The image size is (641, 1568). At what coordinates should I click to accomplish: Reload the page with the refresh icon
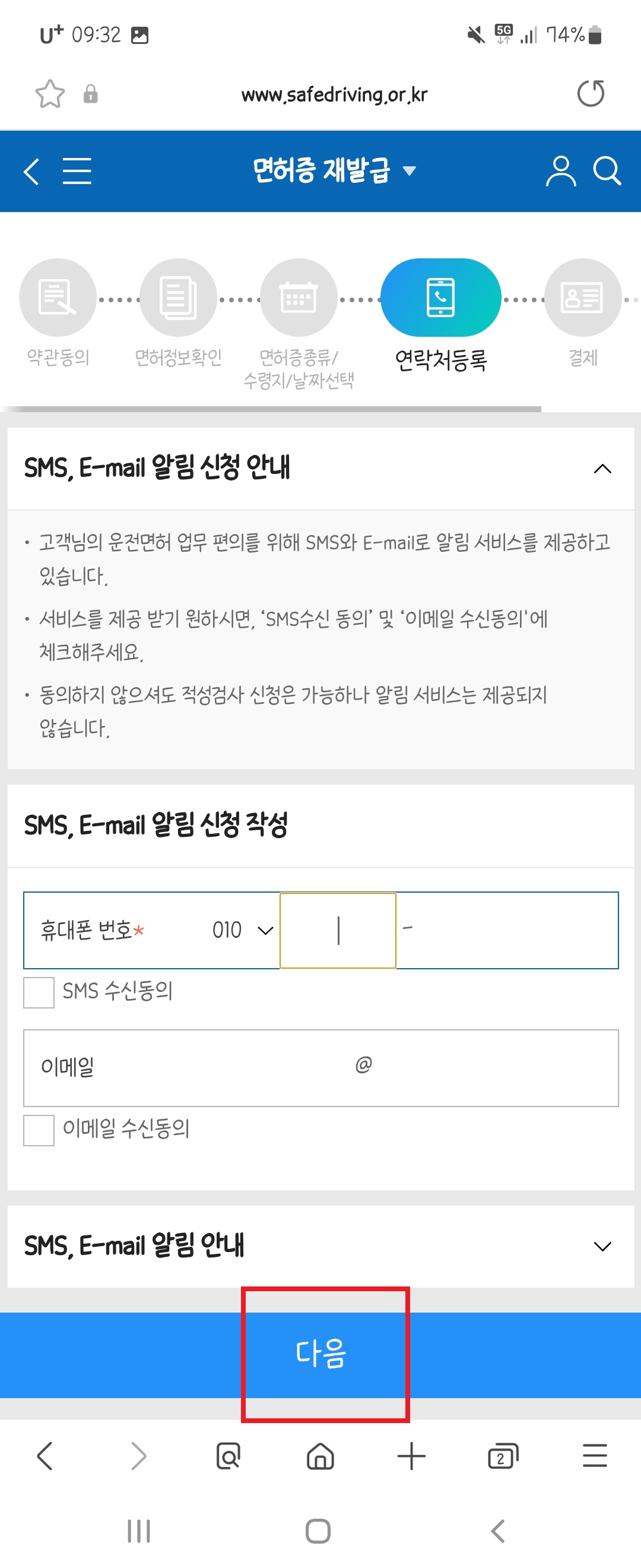pos(589,94)
